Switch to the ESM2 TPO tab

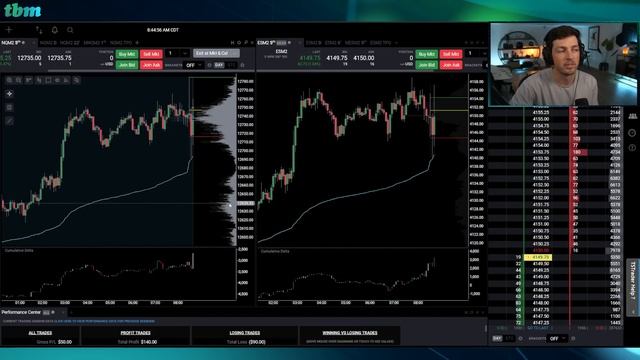(381, 42)
